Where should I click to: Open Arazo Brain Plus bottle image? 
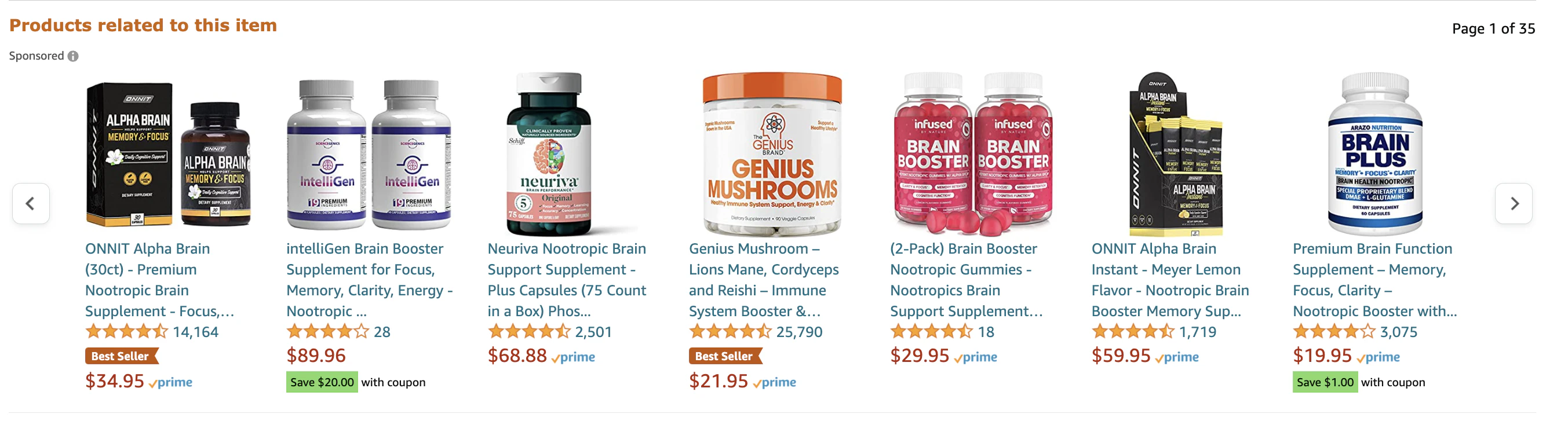[x=1375, y=155]
